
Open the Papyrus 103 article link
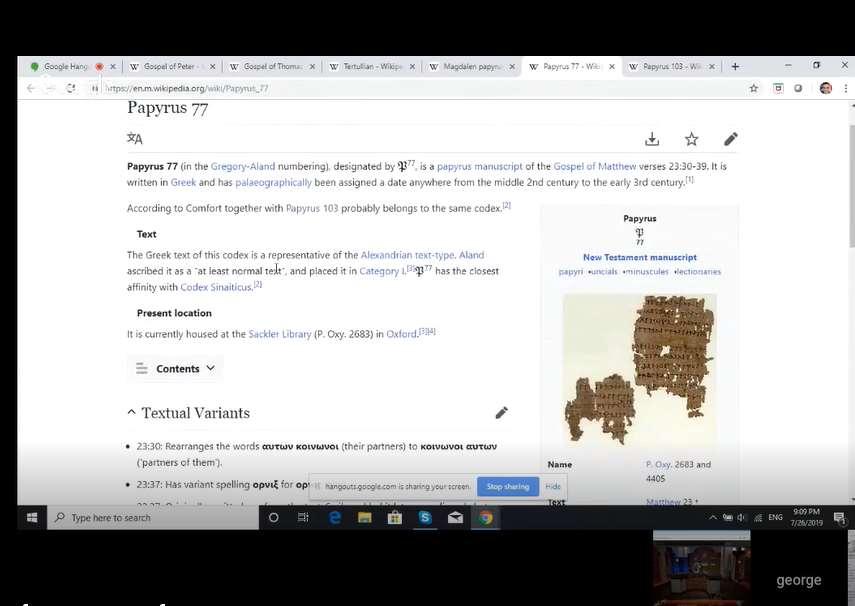click(312, 208)
